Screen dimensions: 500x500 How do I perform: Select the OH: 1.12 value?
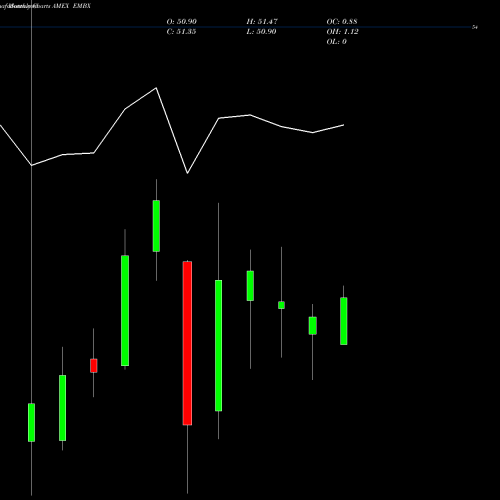tap(342, 31)
